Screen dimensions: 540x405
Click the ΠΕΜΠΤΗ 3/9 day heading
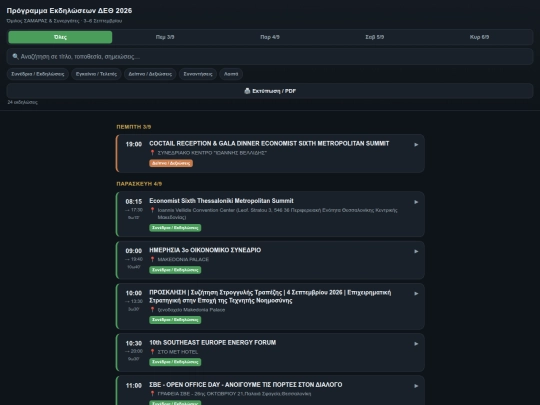tap(134, 127)
